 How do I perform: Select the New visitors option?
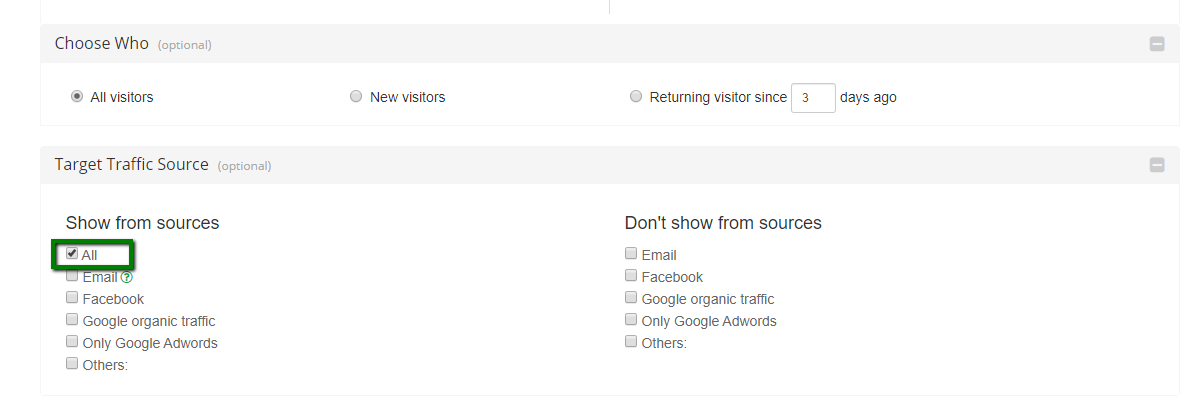click(356, 97)
